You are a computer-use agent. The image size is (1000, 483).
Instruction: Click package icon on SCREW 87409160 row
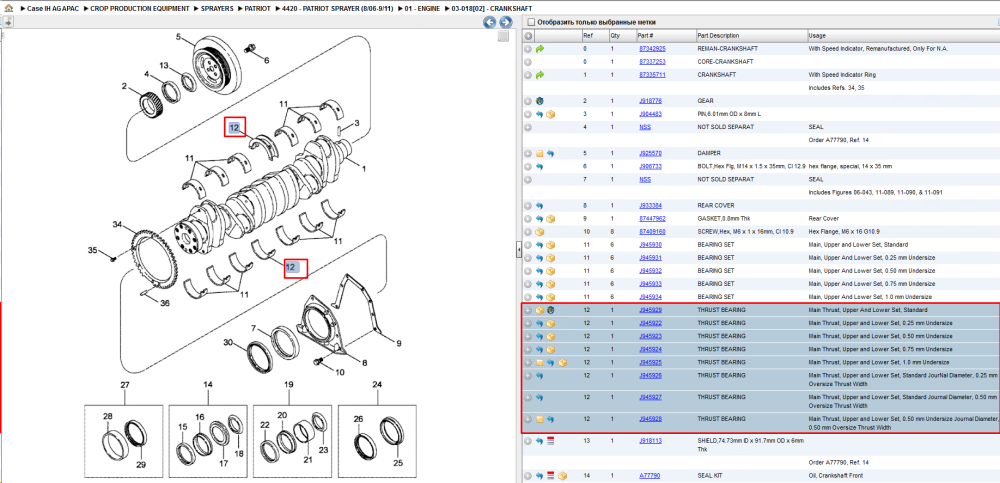tap(540, 232)
